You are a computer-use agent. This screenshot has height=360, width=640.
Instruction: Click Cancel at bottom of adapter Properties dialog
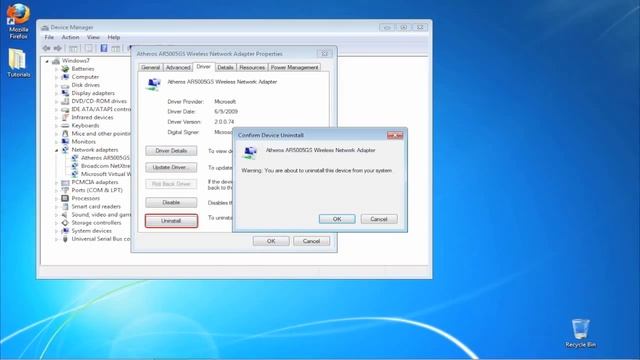(x=311, y=241)
